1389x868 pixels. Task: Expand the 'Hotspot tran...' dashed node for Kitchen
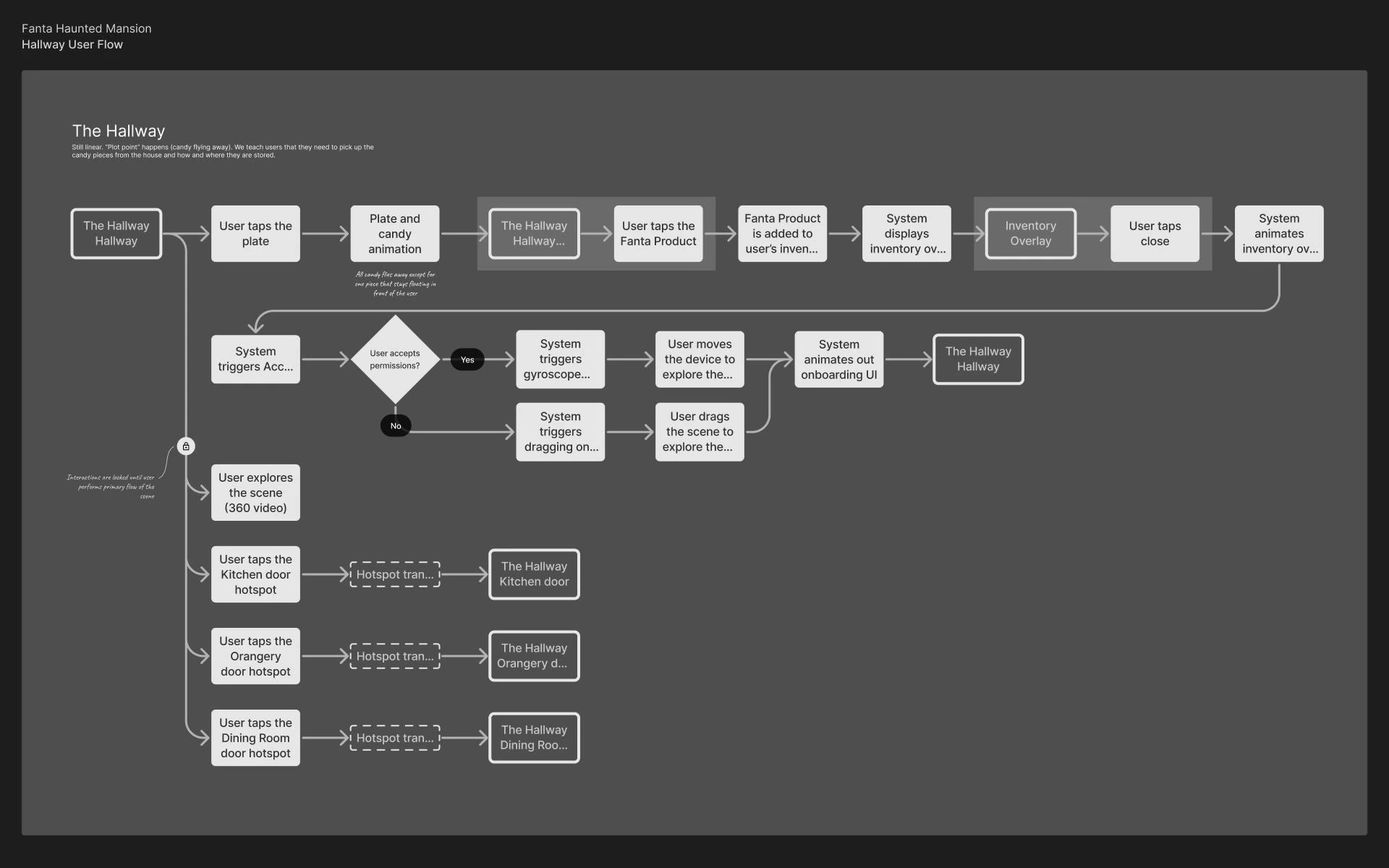(394, 574)
